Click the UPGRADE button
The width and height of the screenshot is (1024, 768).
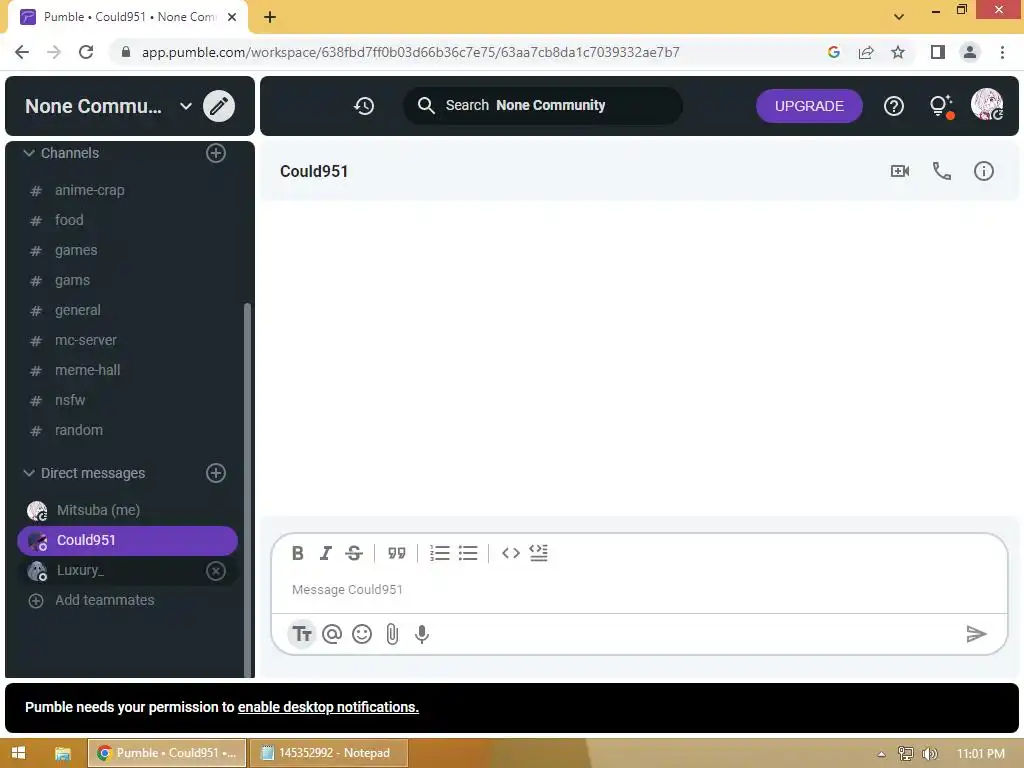coord(808,106)
